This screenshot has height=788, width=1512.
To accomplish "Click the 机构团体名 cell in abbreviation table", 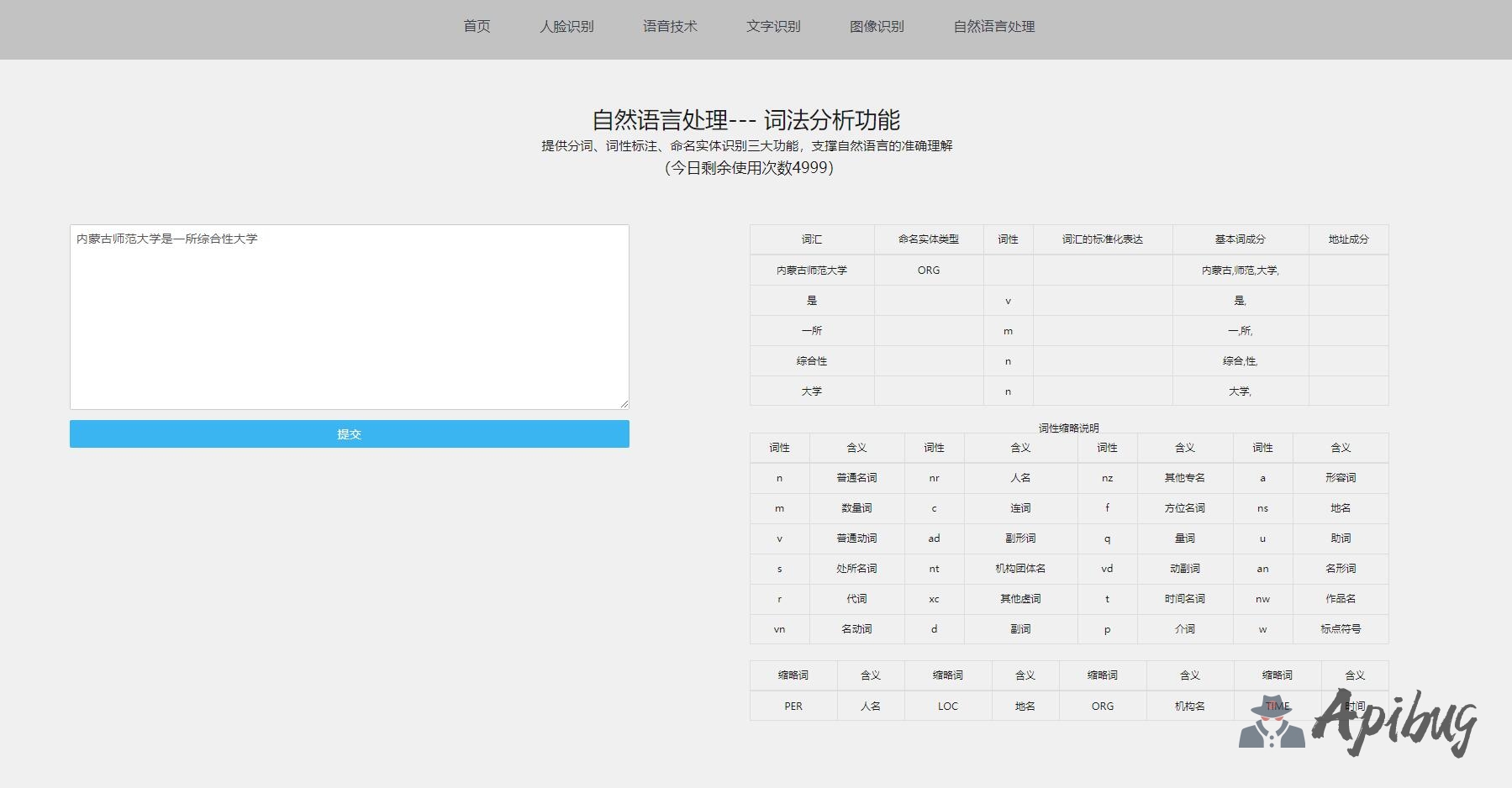I will pyautogui.click(x=1020, y=569).
